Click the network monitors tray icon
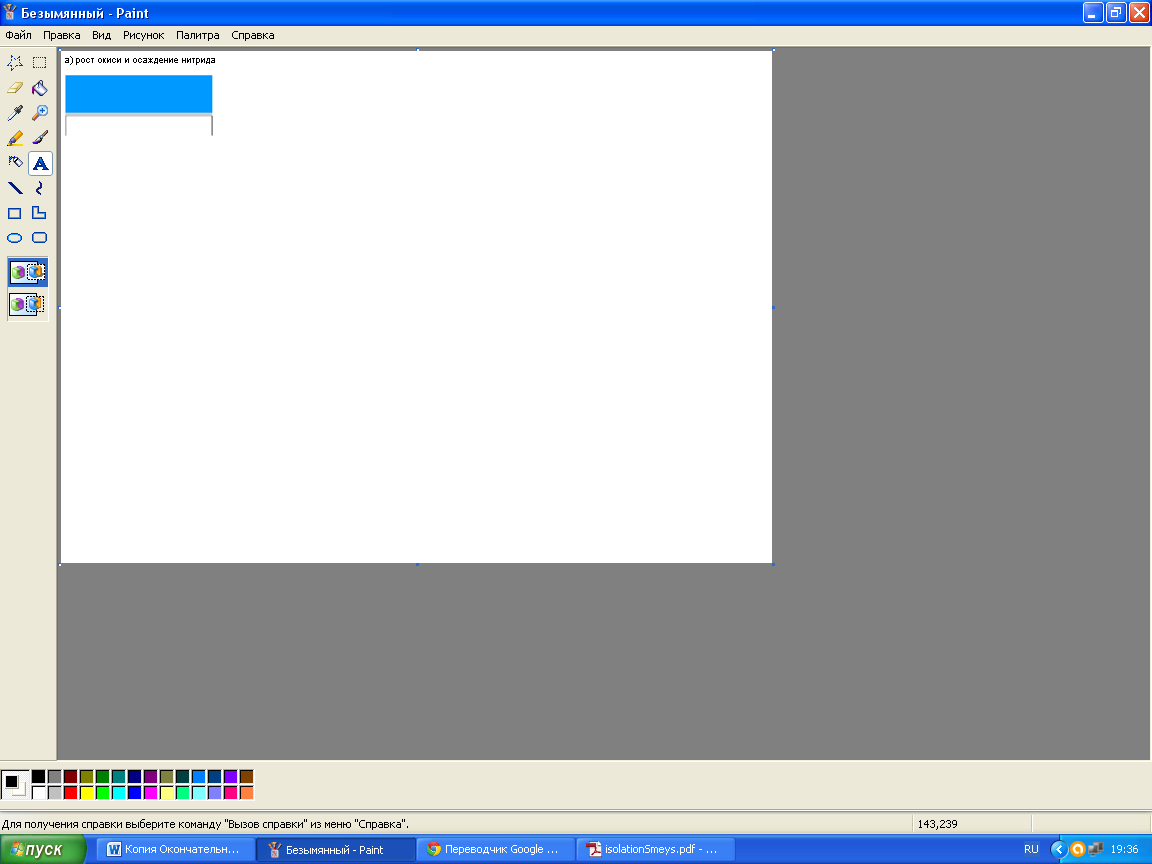The width and height of the screenshot is (1152, 864). coord(1095,849)
